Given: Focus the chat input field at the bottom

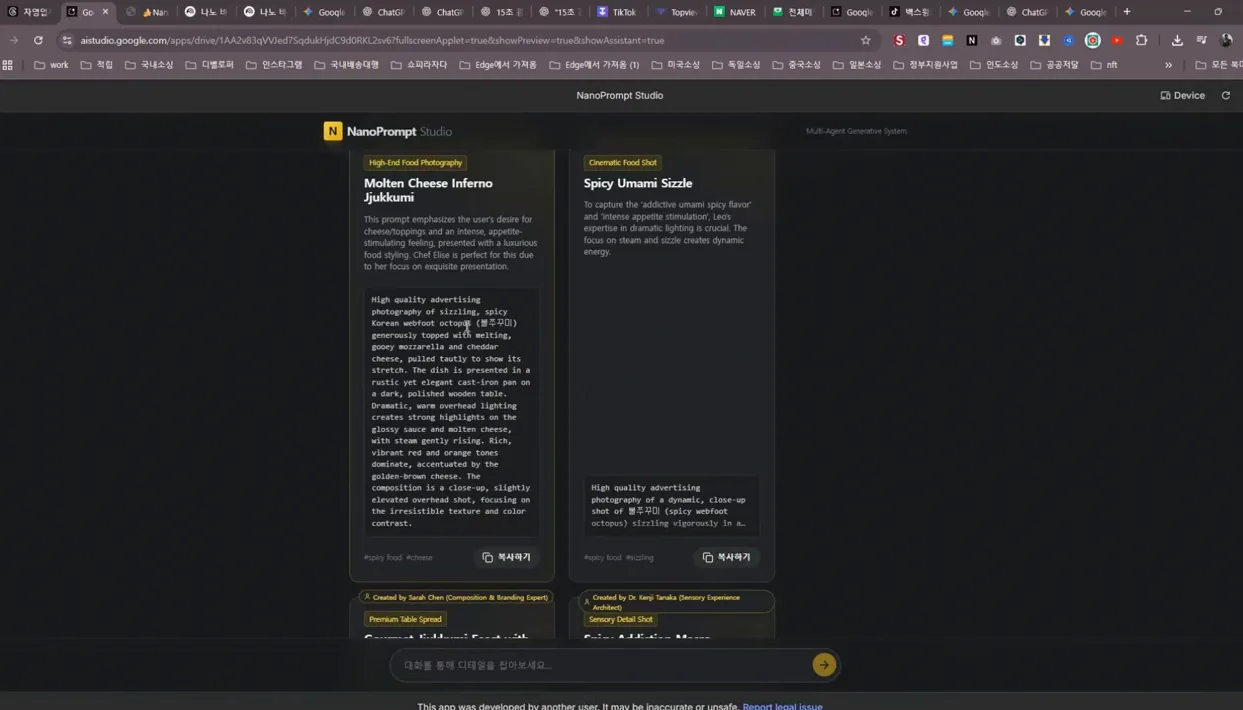Looking at the screenshot, I should click(x=603, y=665).
